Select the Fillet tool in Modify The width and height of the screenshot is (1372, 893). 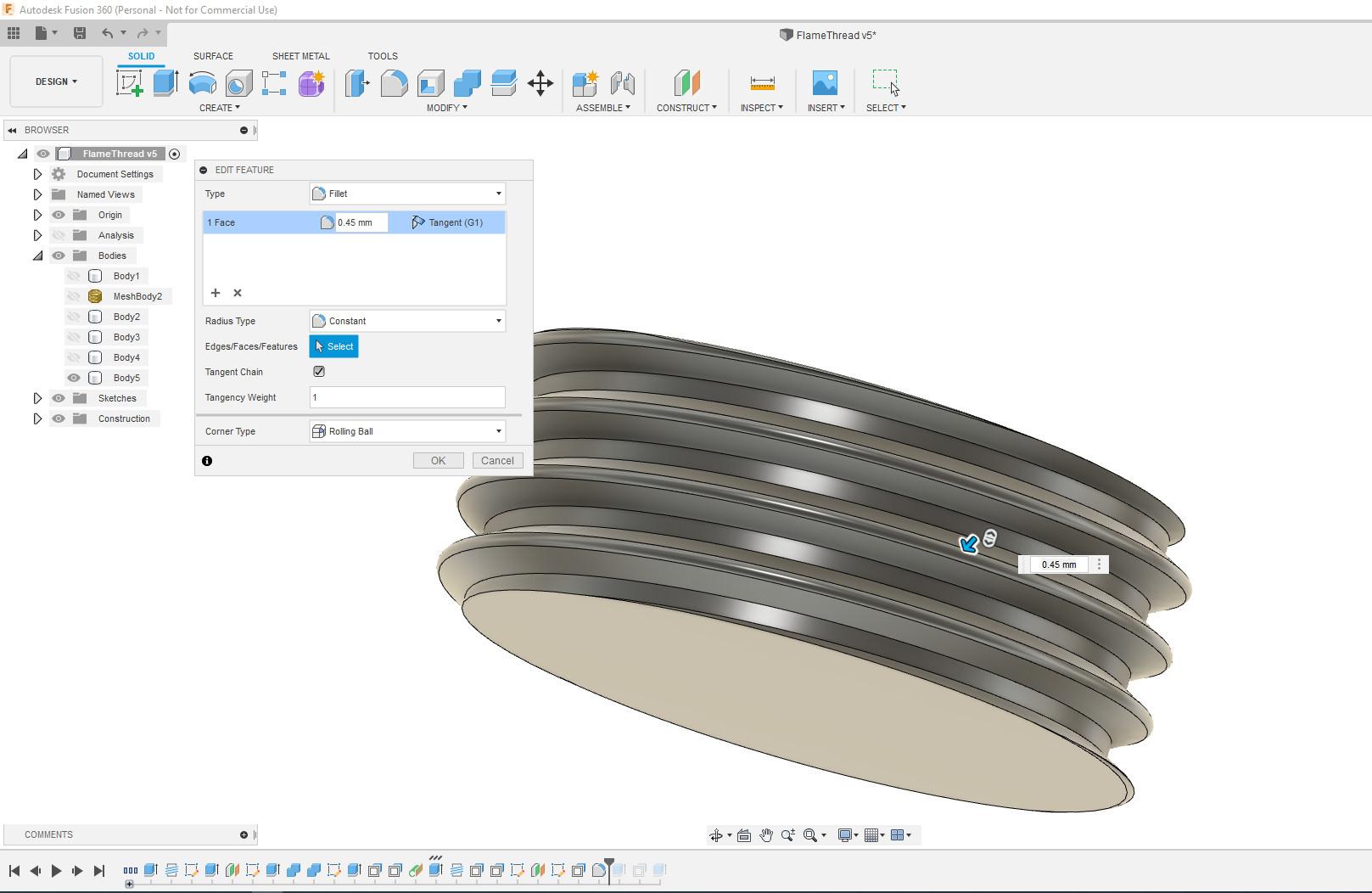pos(394,83)
